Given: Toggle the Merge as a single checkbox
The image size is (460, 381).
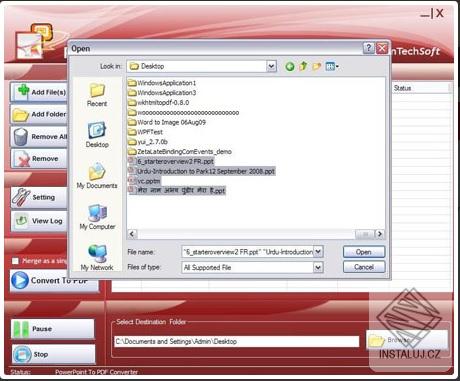Looking at the screenshot, I should click(15, 261).
